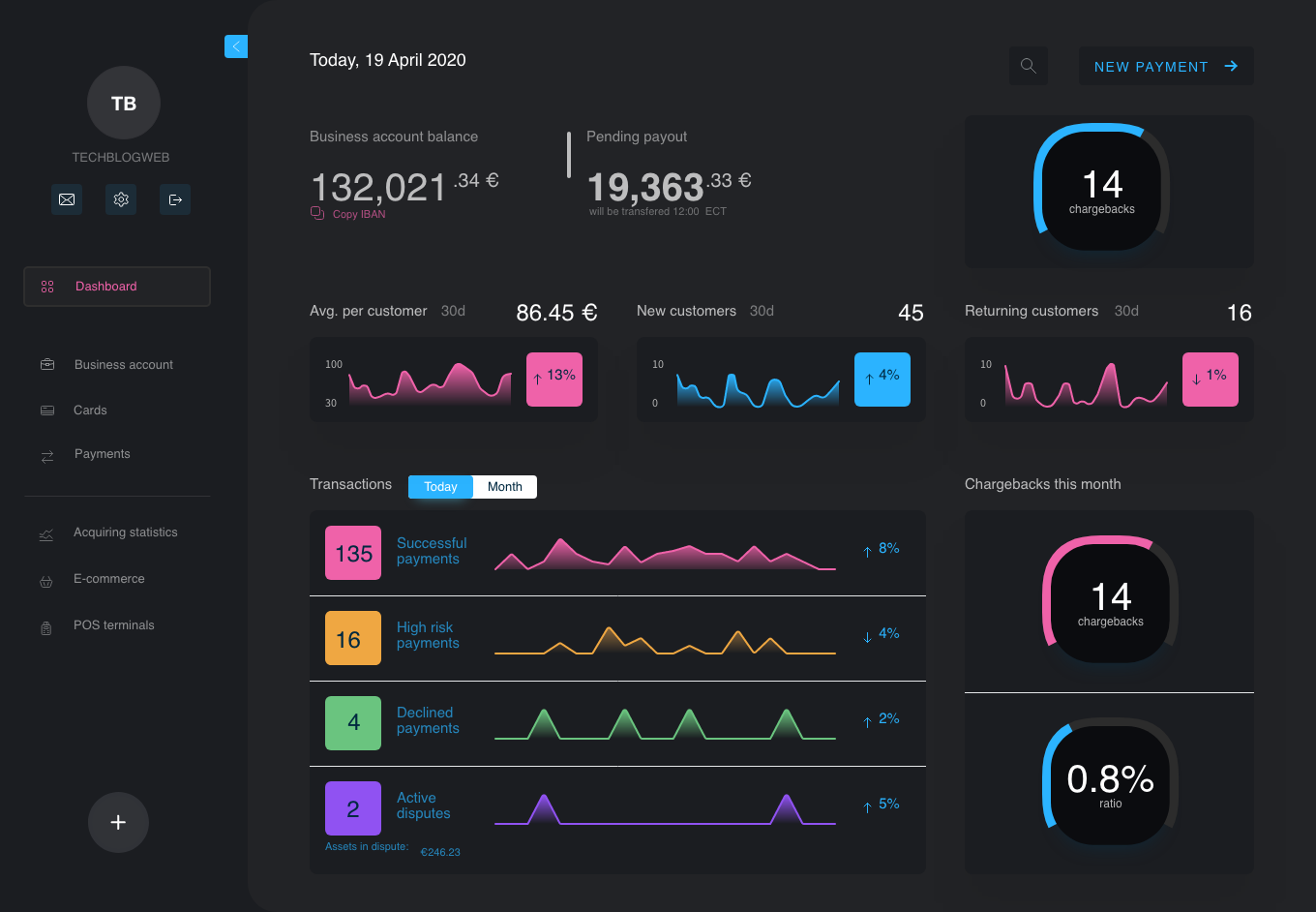1316x912 pixels.
Task: Click the Acquiring statistics chart icon
Action: [45, 532]
